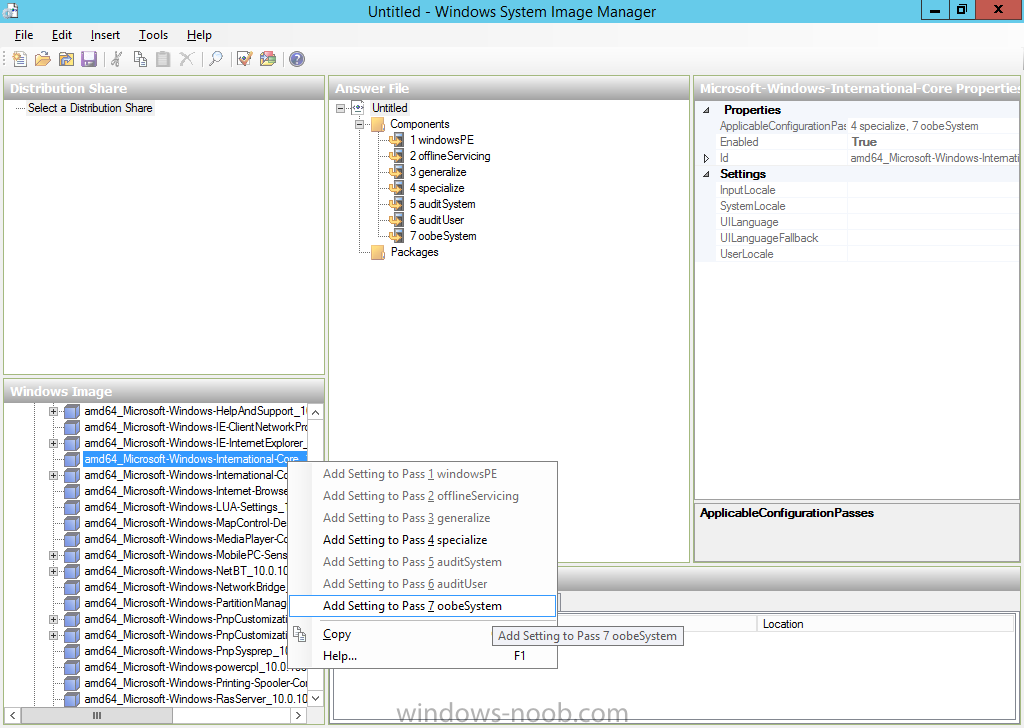This screenshot has height=728, width=1024.
Task: Open help using the blue question icon
Action: tap(296, 59)
